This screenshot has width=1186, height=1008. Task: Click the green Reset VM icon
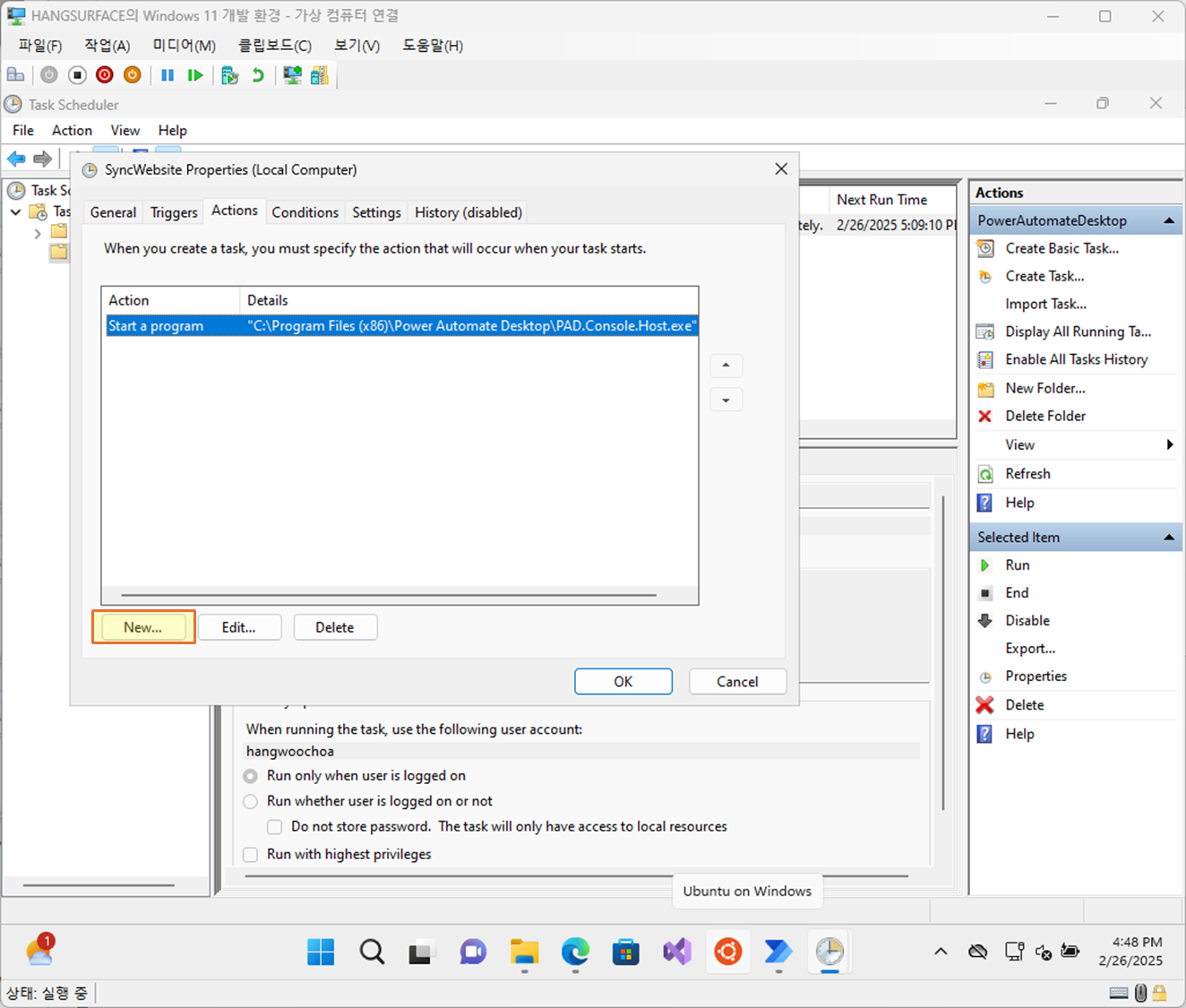pyautogui.click(x=195, y=75)
